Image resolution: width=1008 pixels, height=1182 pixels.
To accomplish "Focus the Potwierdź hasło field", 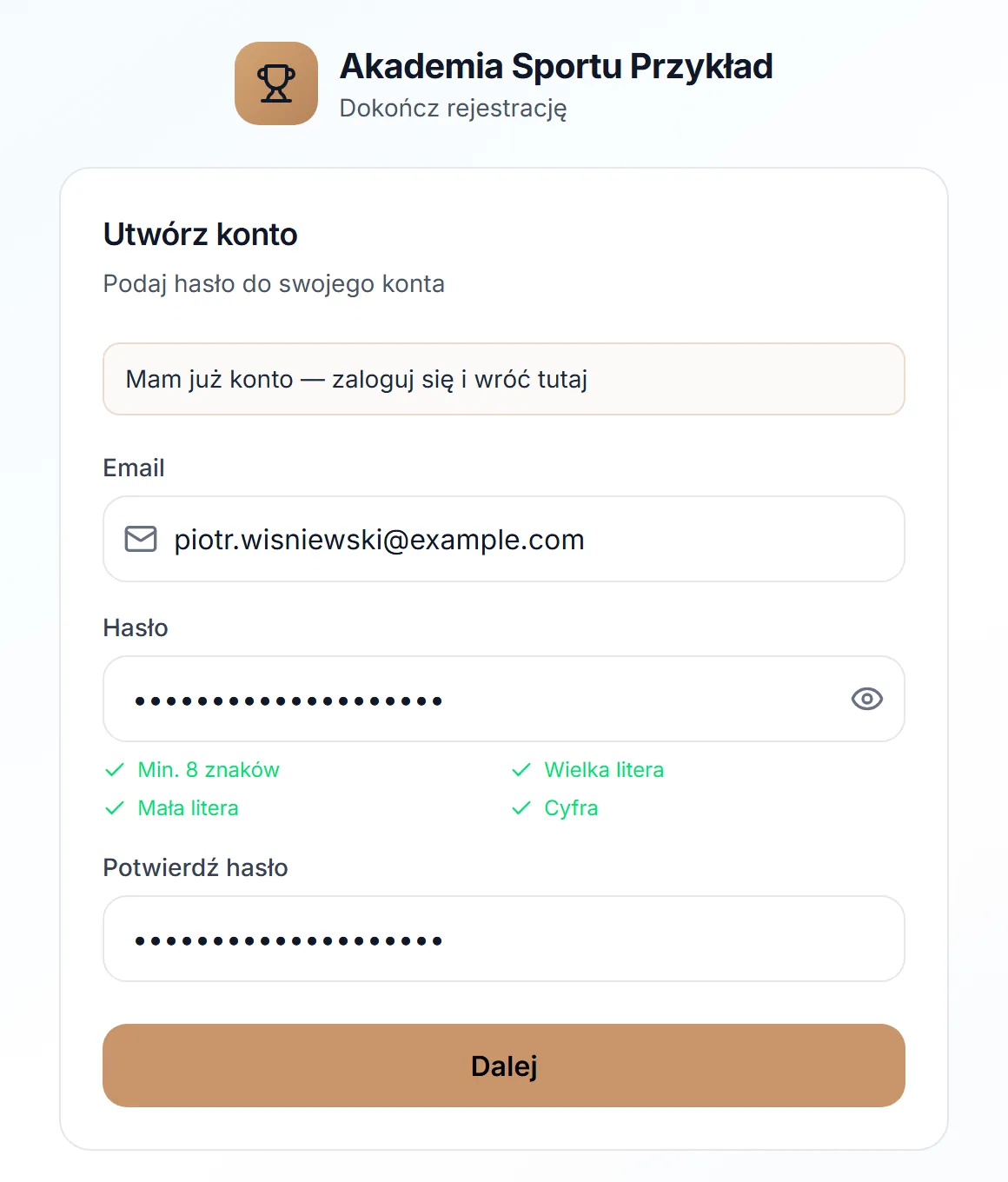I will pos(504,939).
